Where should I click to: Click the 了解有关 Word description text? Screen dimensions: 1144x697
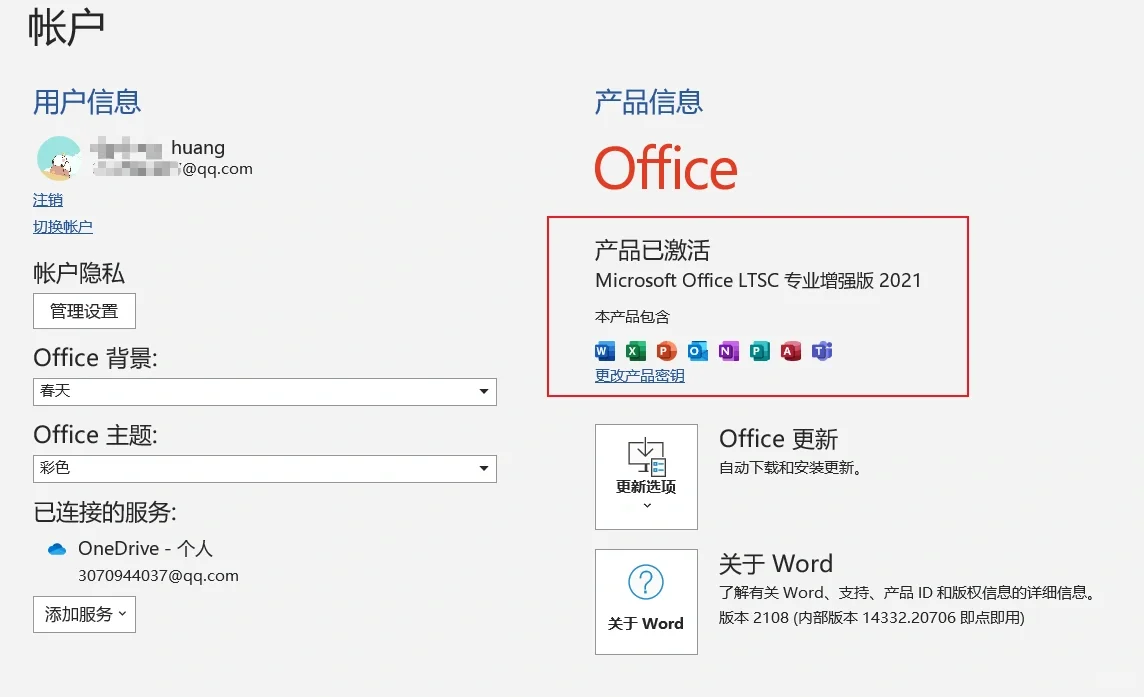click(909, 593)
